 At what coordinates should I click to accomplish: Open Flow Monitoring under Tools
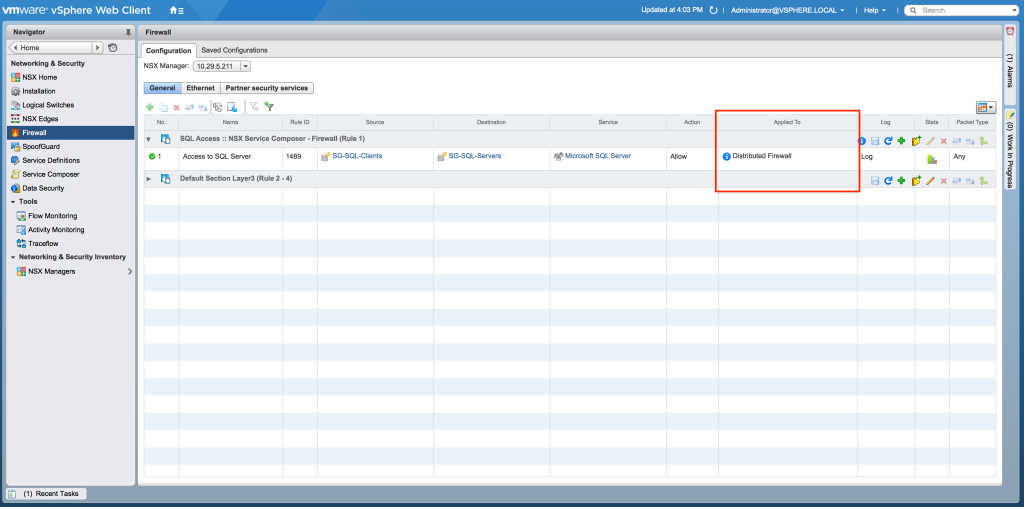click(52, 216)
